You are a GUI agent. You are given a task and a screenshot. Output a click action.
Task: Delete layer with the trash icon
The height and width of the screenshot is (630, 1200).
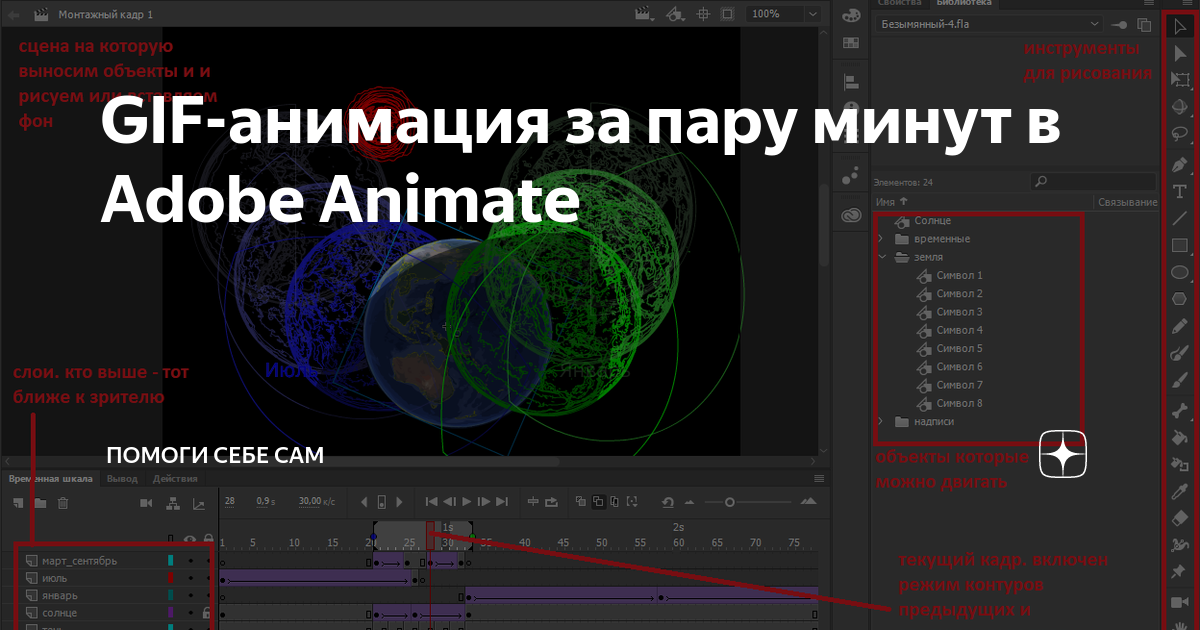point(63,502)
